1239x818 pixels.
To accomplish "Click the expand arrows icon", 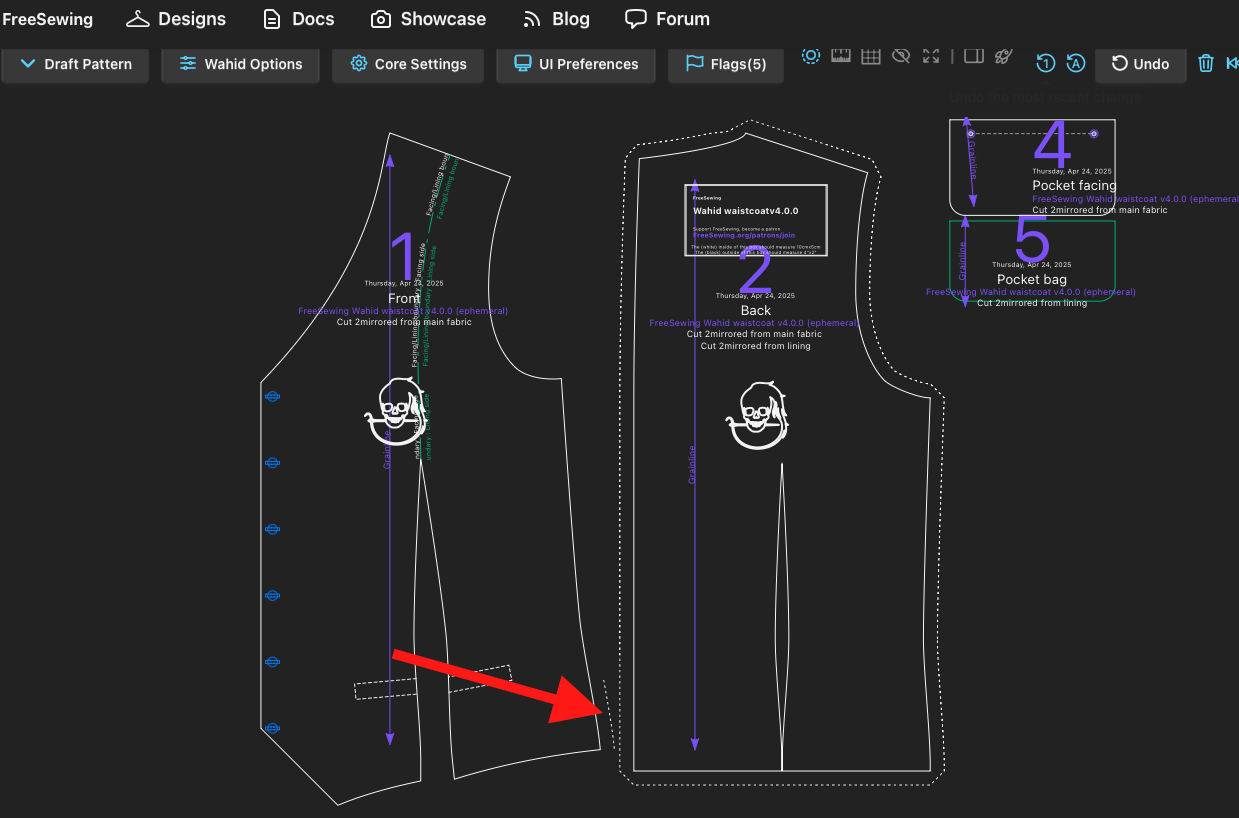I will tap(931, 56).
